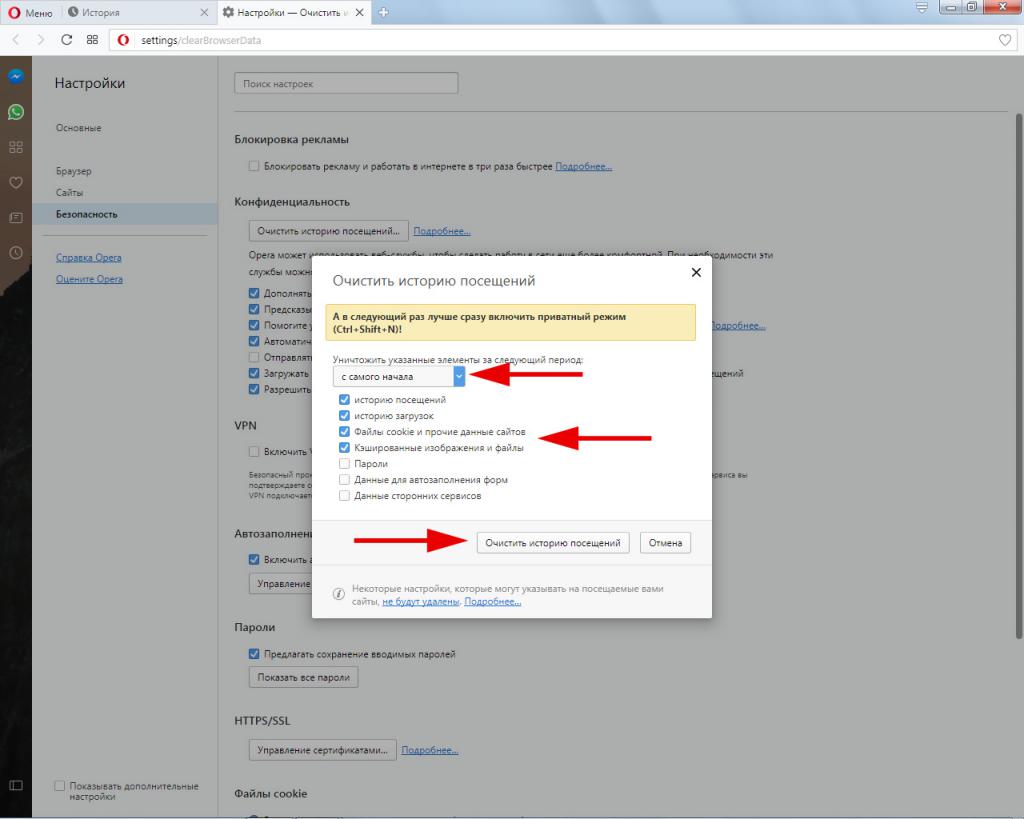
Task: Open tabs menu icon in title bar
Action: click(x=921, y=8)
